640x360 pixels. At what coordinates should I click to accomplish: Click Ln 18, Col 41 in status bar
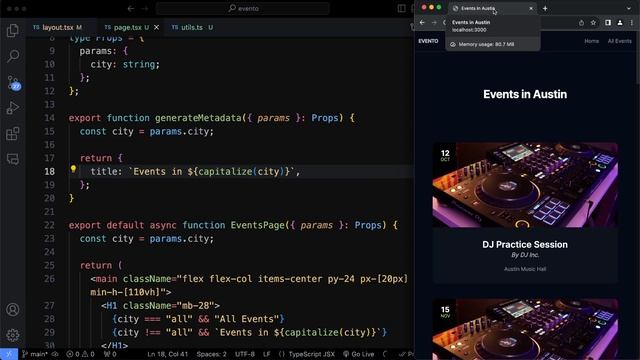167,354
